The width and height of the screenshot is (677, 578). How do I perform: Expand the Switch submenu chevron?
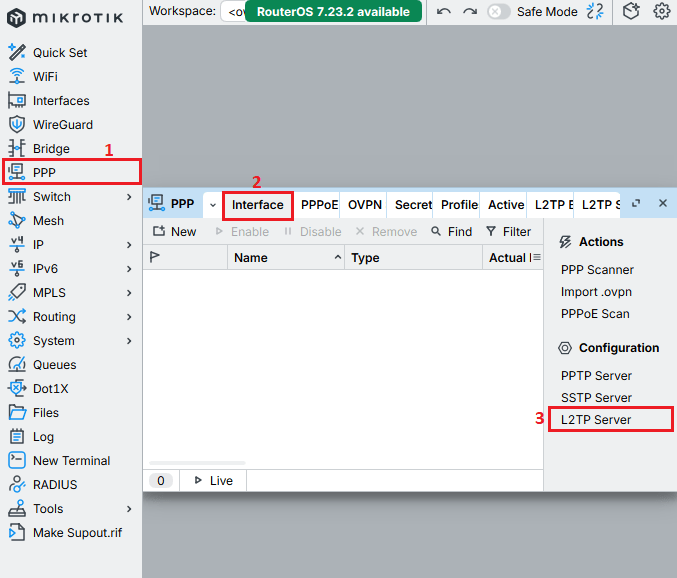[129, 197]
